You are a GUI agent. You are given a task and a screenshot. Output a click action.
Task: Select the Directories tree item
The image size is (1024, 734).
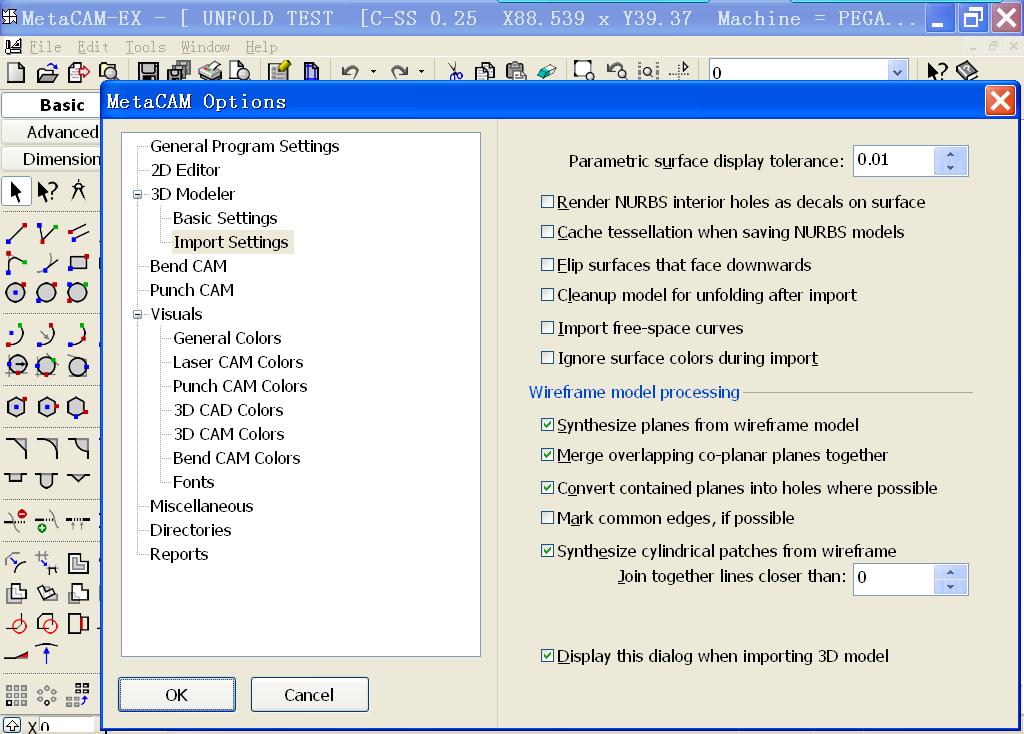(191, 530)
